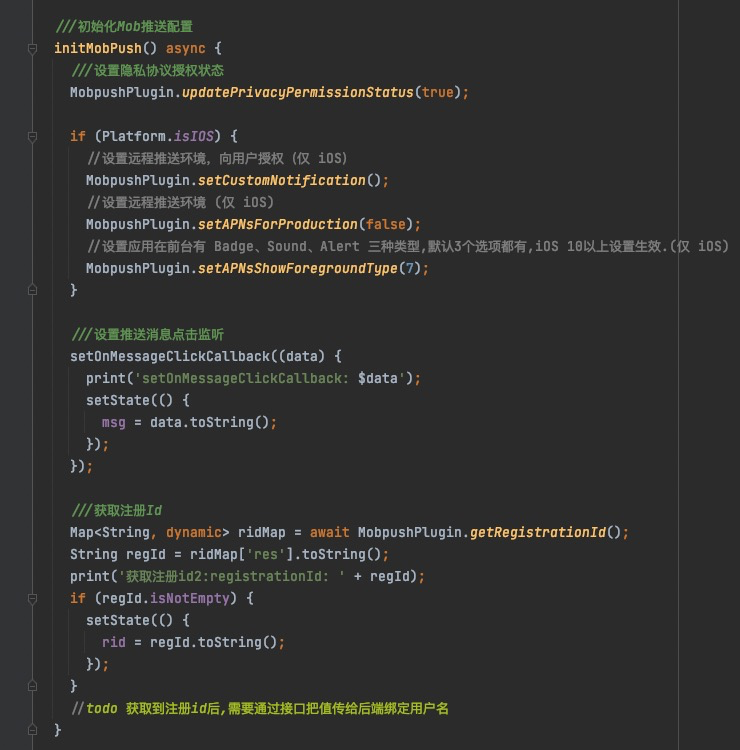Click data.toString() expression

point(210,422)
